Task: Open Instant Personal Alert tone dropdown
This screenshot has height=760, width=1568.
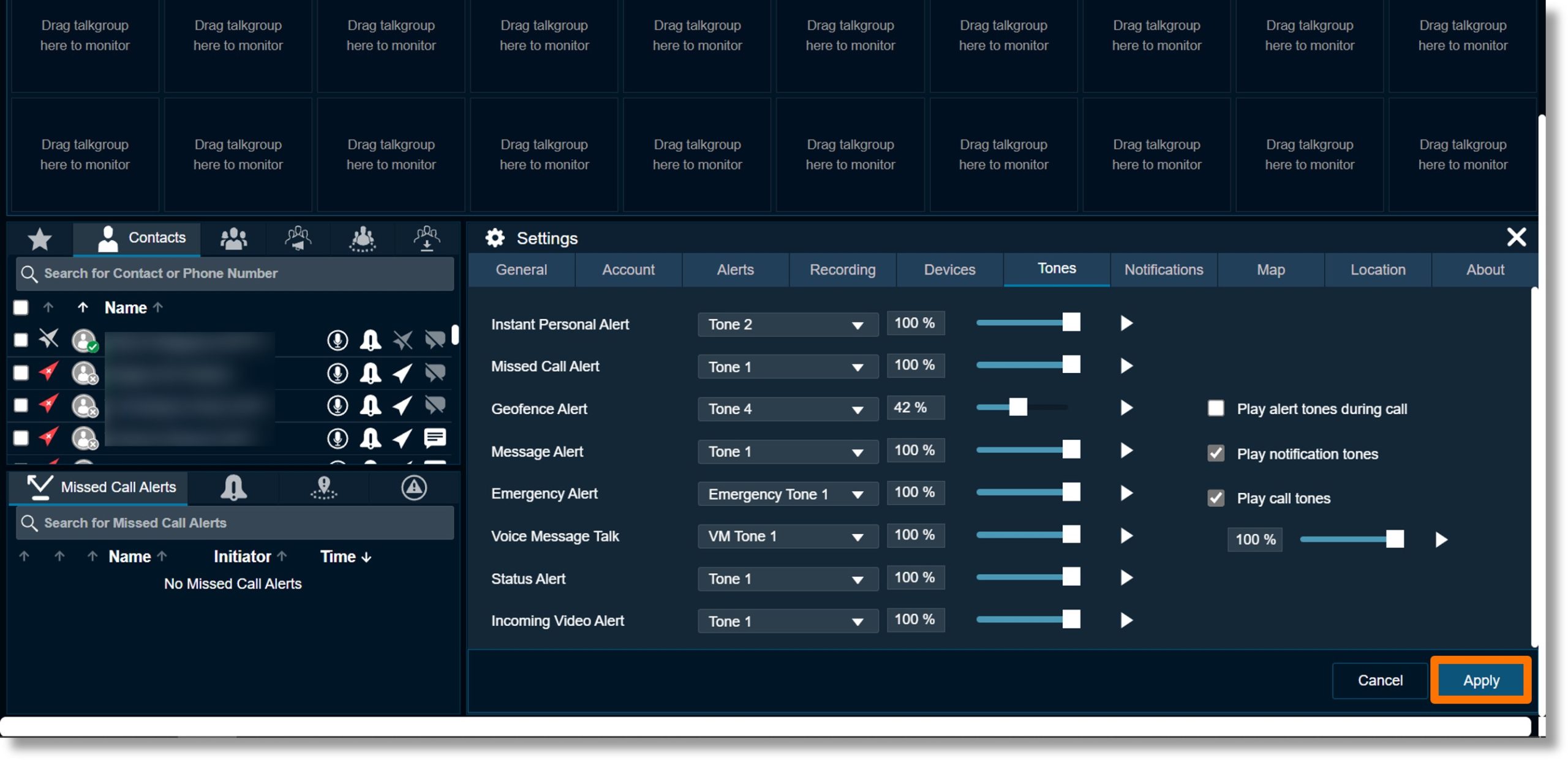Action: coord(788,325)
